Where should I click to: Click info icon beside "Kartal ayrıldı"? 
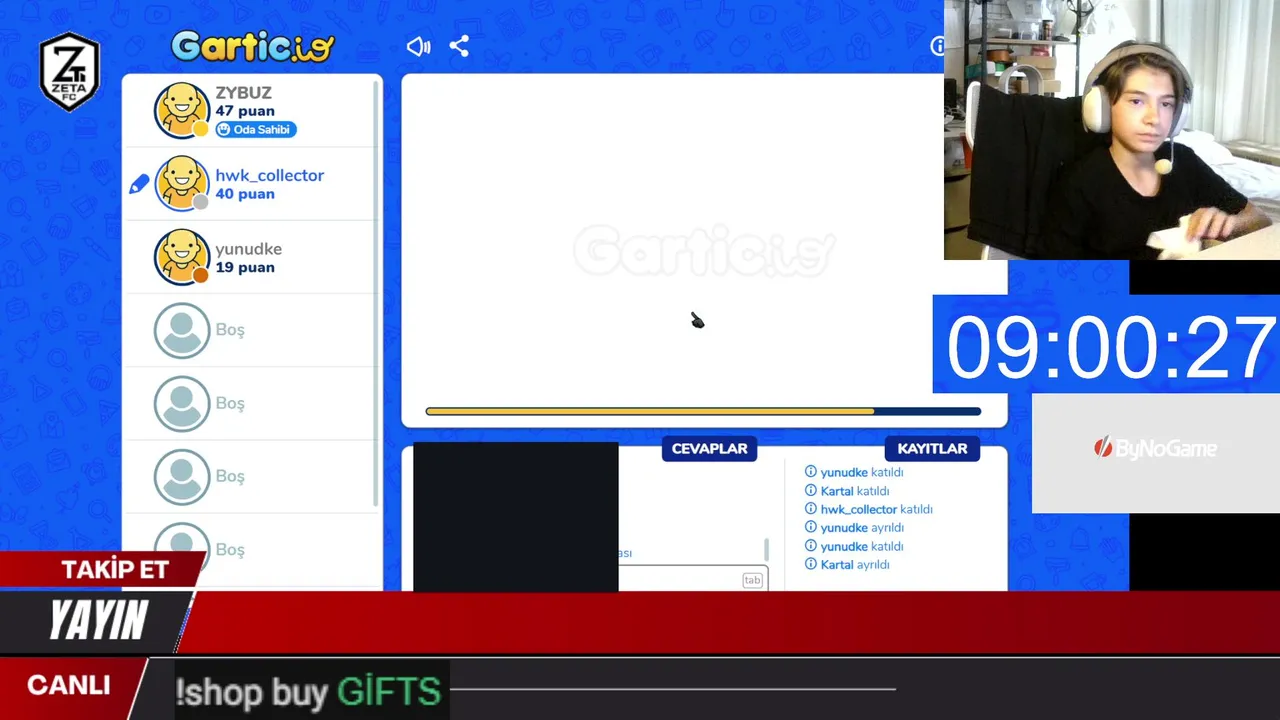pyautogui.click(x=811, y=565)
